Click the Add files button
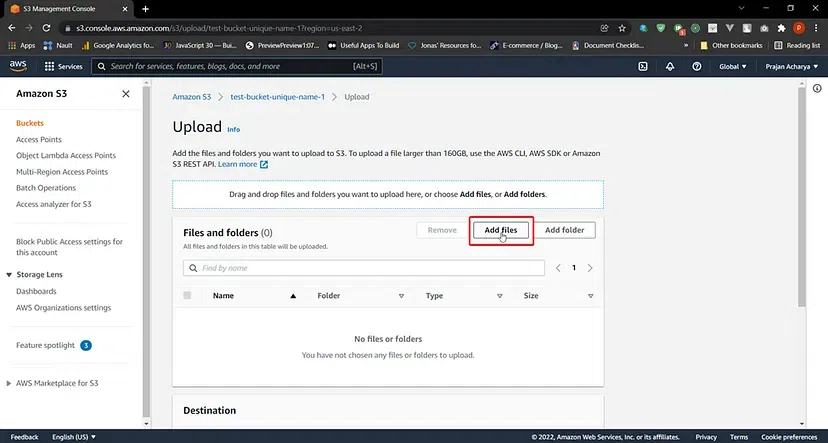The image size is (828, 443). point(501,230)
